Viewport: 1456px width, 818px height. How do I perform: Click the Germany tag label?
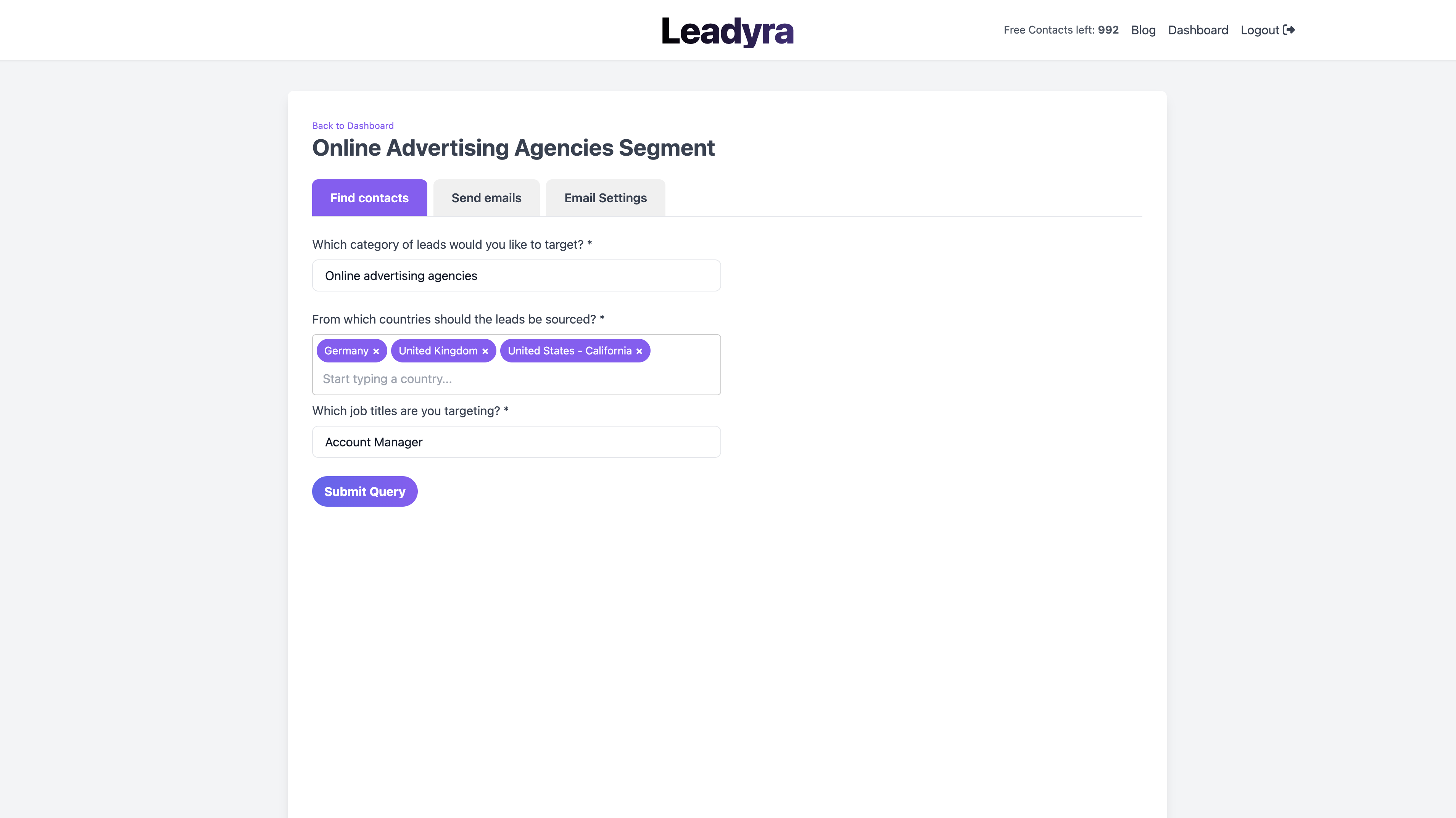346,351
